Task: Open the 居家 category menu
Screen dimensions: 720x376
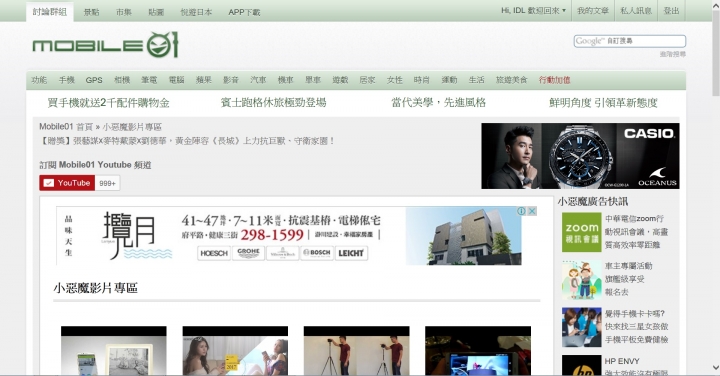Action: tap(367, 80)
